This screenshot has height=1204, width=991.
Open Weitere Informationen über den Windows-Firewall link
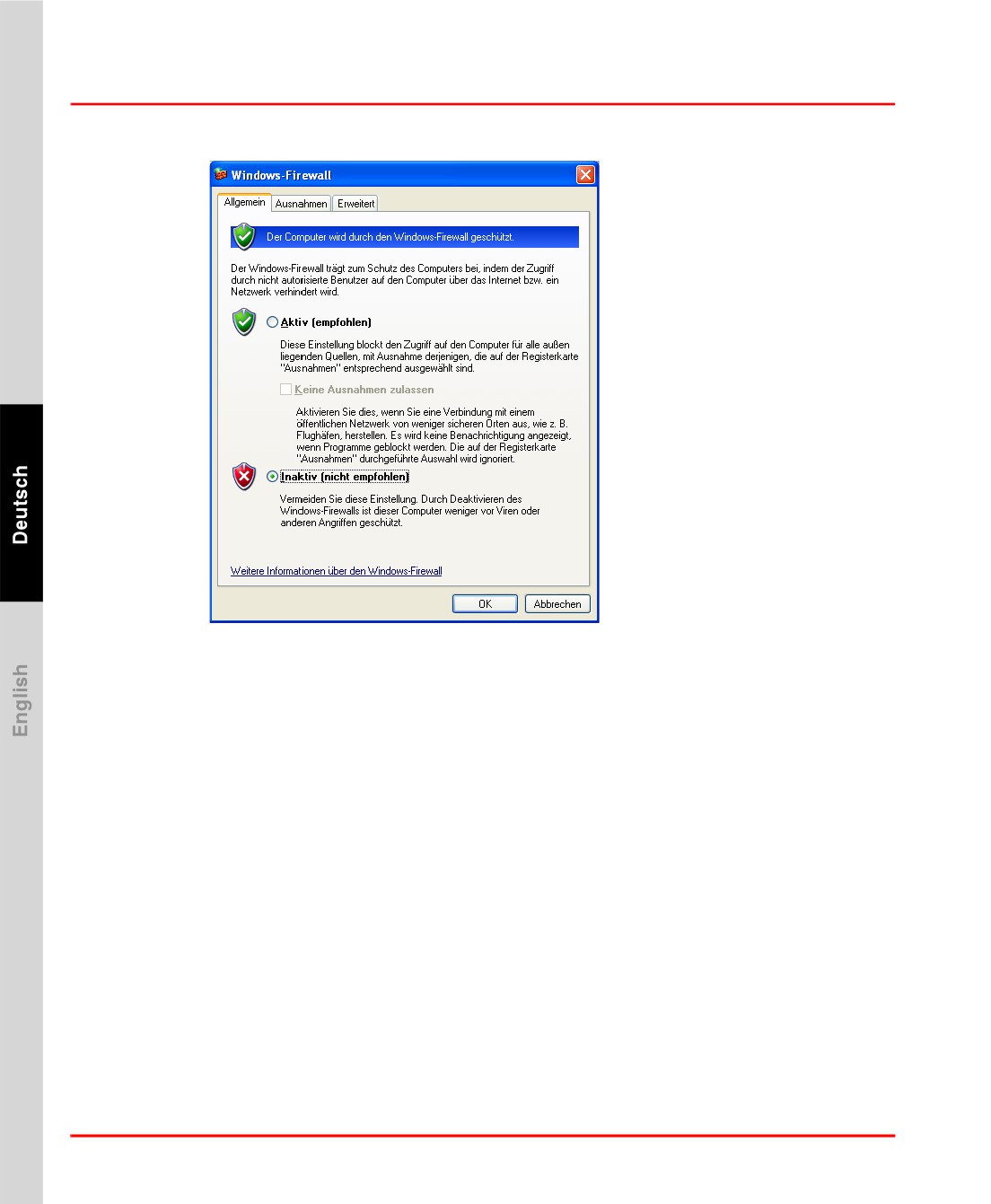[337, 571]
